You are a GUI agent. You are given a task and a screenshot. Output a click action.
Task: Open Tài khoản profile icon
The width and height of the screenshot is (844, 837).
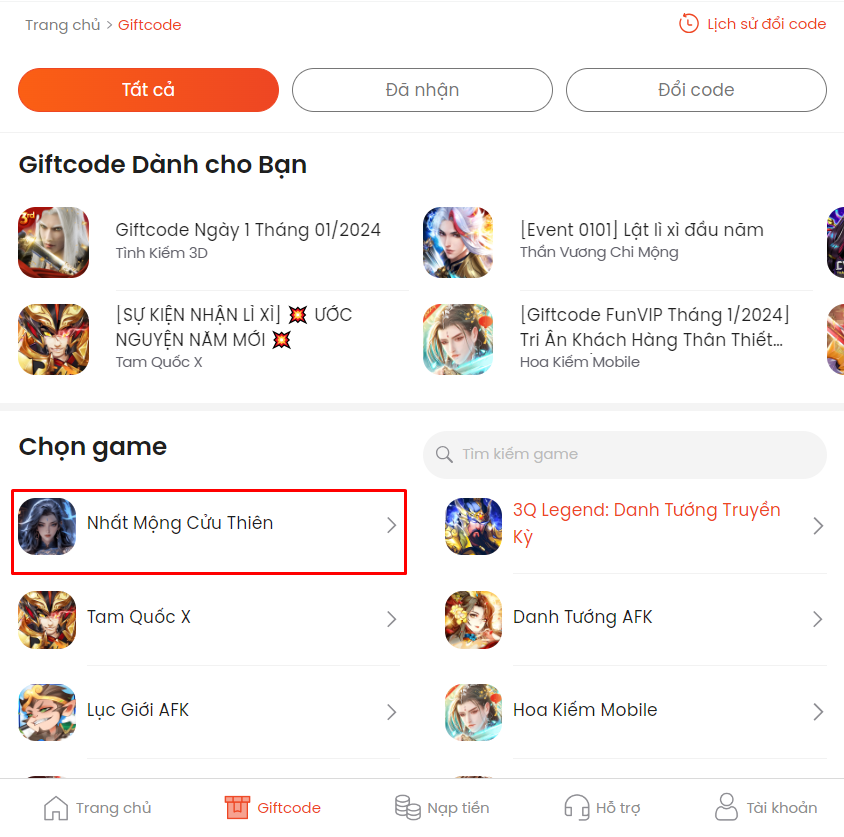pos(726,807)
